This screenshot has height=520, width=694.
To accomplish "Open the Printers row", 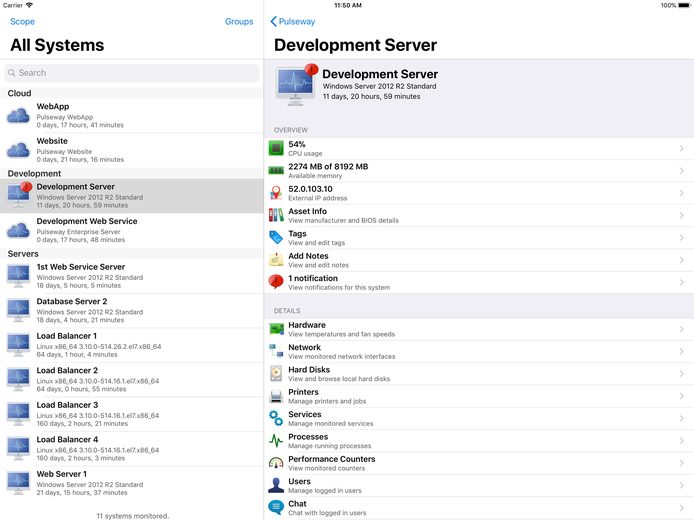I will pos(479,396).
